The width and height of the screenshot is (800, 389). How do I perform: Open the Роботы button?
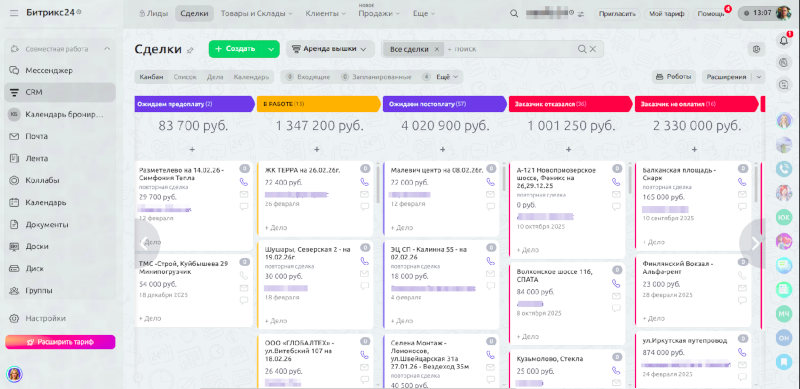[x=673, y=77]
